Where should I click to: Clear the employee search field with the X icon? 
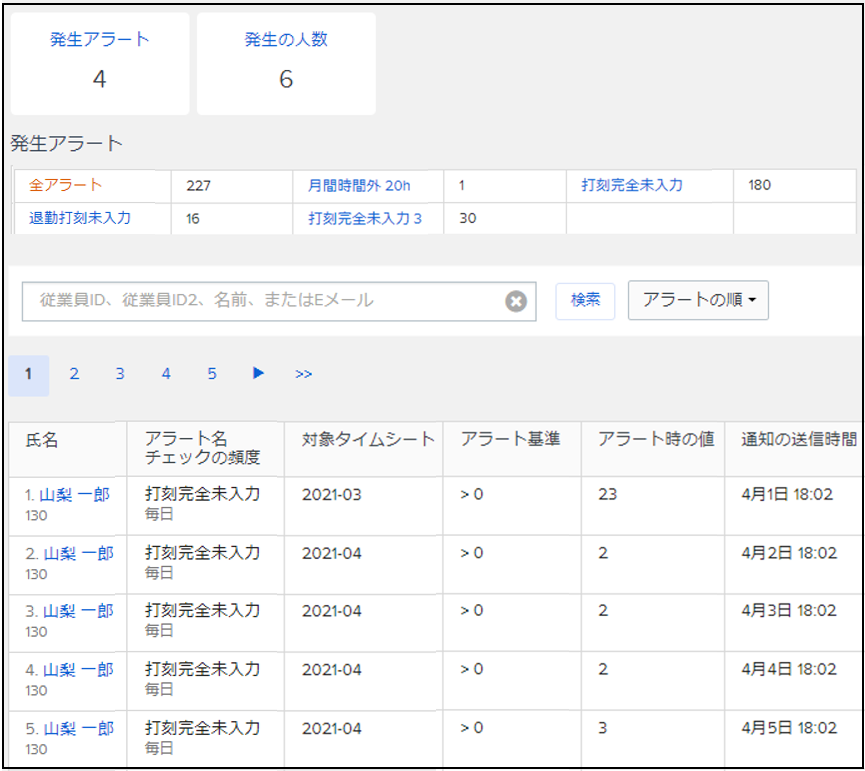pos(516,301)
